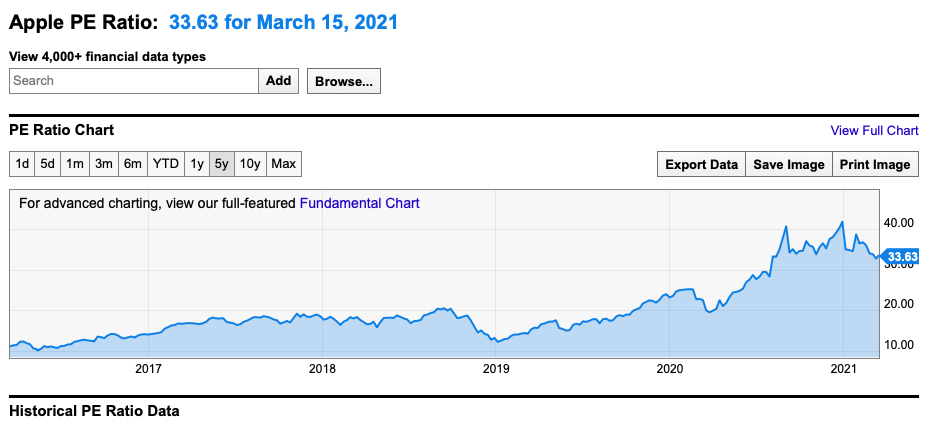The height and width of the screenshot is (425, 933).
Task: Choose the 6m time range
Action: (133, 164)
